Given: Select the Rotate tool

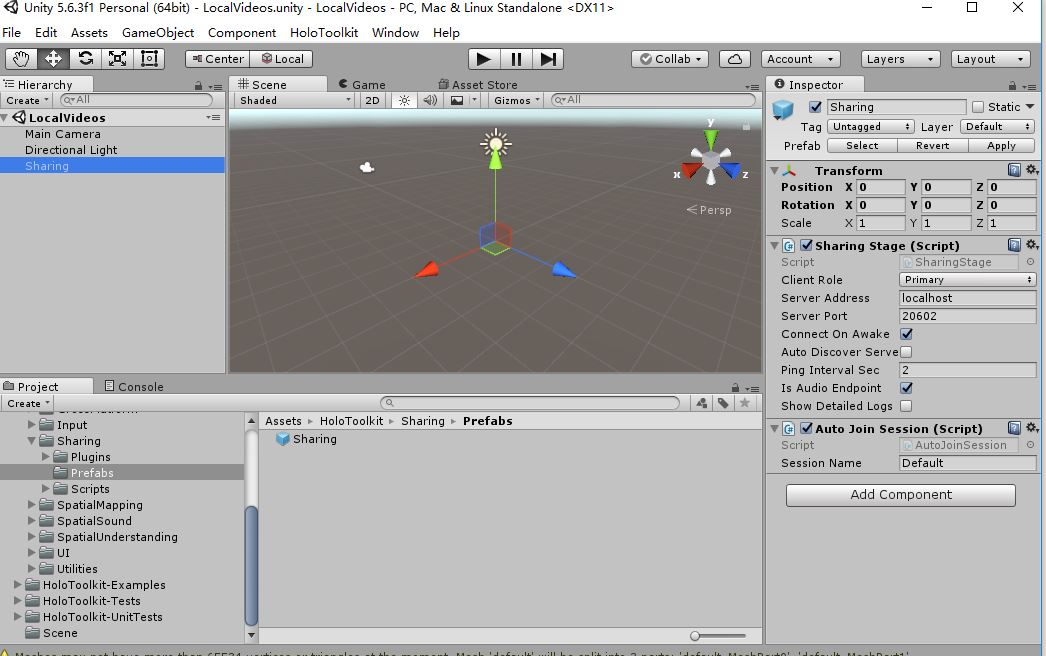Looking at the screenshot, I should pyautogui.click(x=85, y=59).
